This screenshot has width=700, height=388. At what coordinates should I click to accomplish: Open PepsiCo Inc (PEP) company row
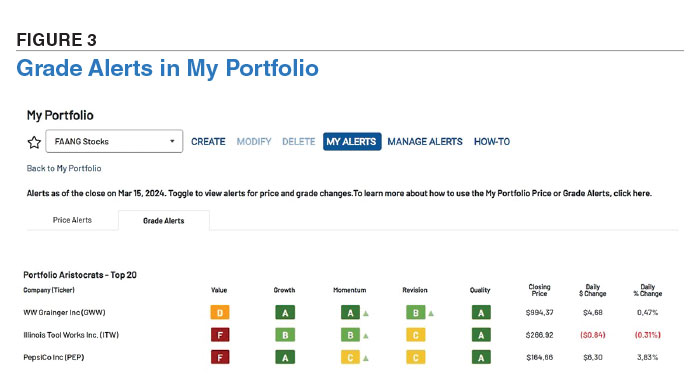point(54,357)
